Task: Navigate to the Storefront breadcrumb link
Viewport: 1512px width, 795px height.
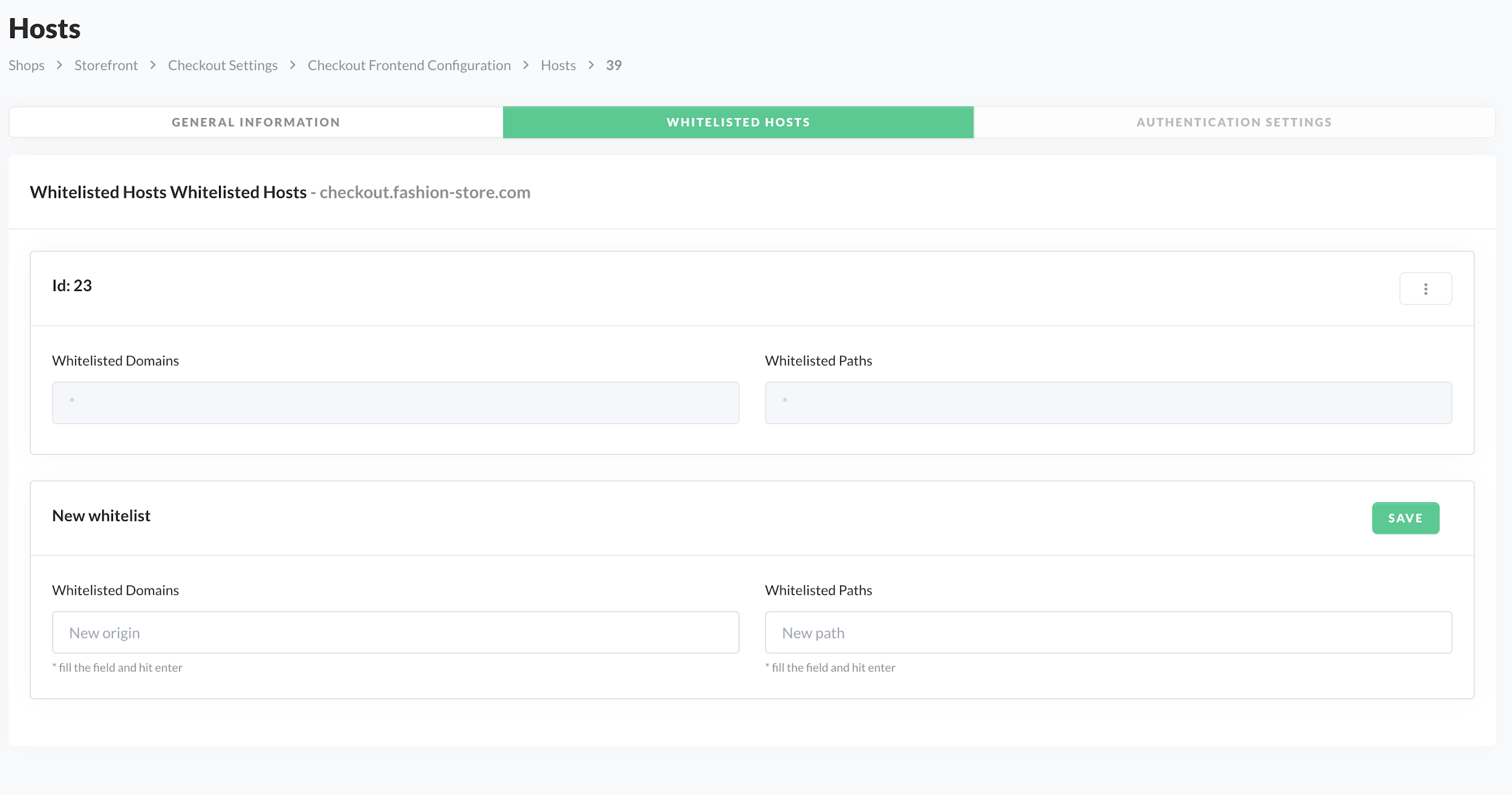Action: 106,65
